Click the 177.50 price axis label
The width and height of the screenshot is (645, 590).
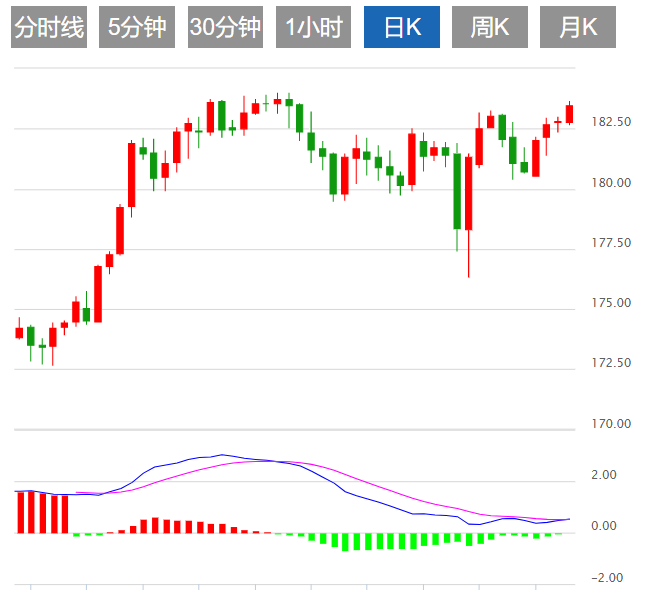(x=611, y=243)
